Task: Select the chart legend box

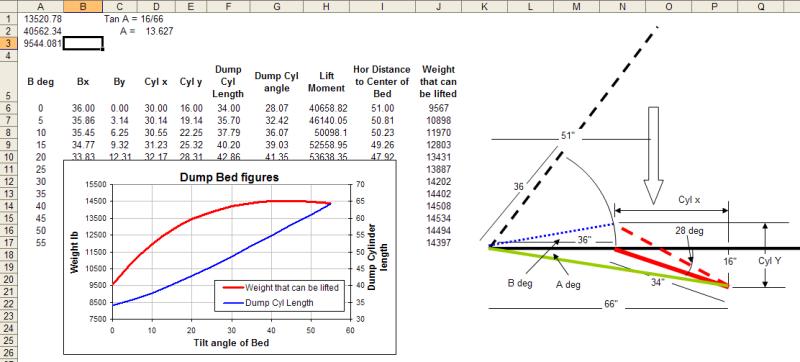Action: click(278, 295)
